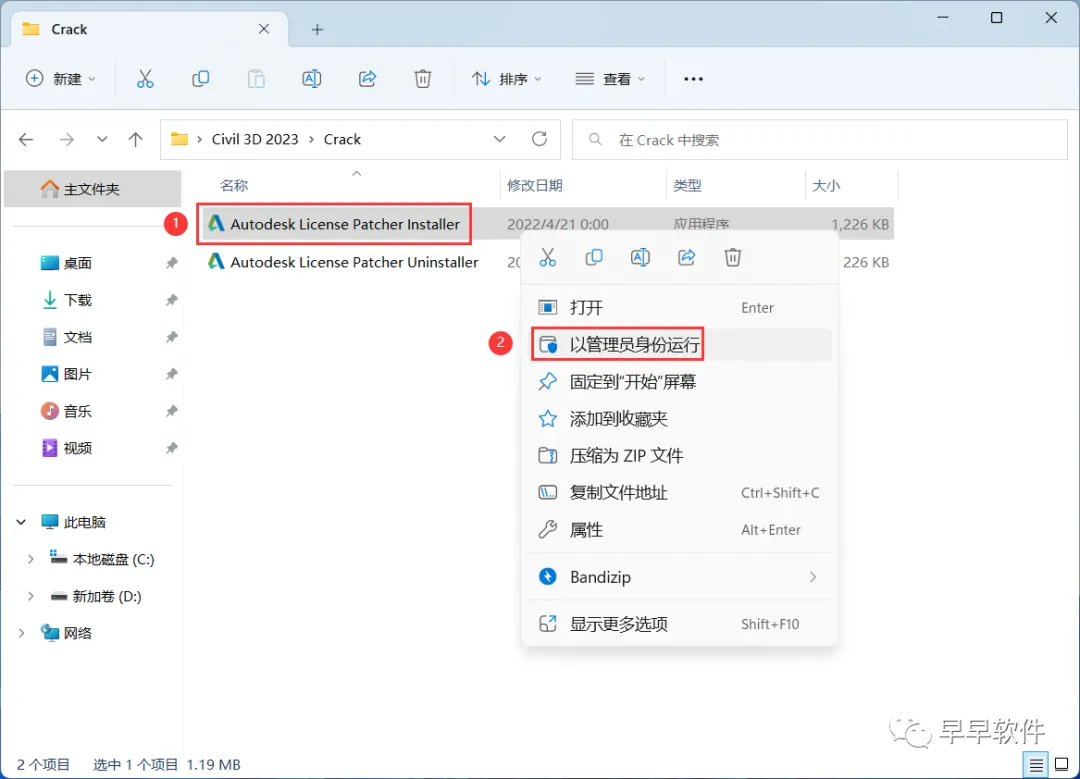The image size is (1080, 779).
Task: Sort by 大小 column header
Action: 826,185
